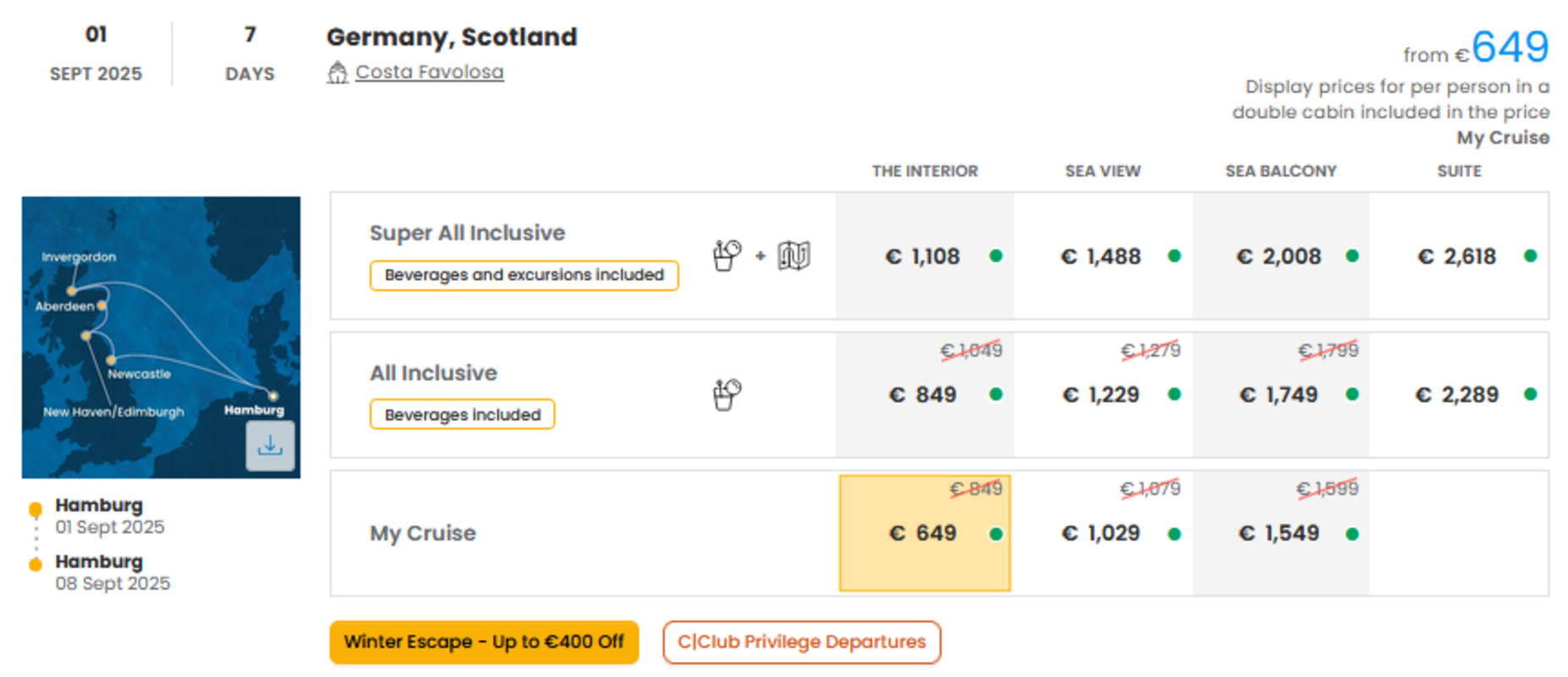Pick All Inclusive Suite fare €2,289

pos(1459,394)
